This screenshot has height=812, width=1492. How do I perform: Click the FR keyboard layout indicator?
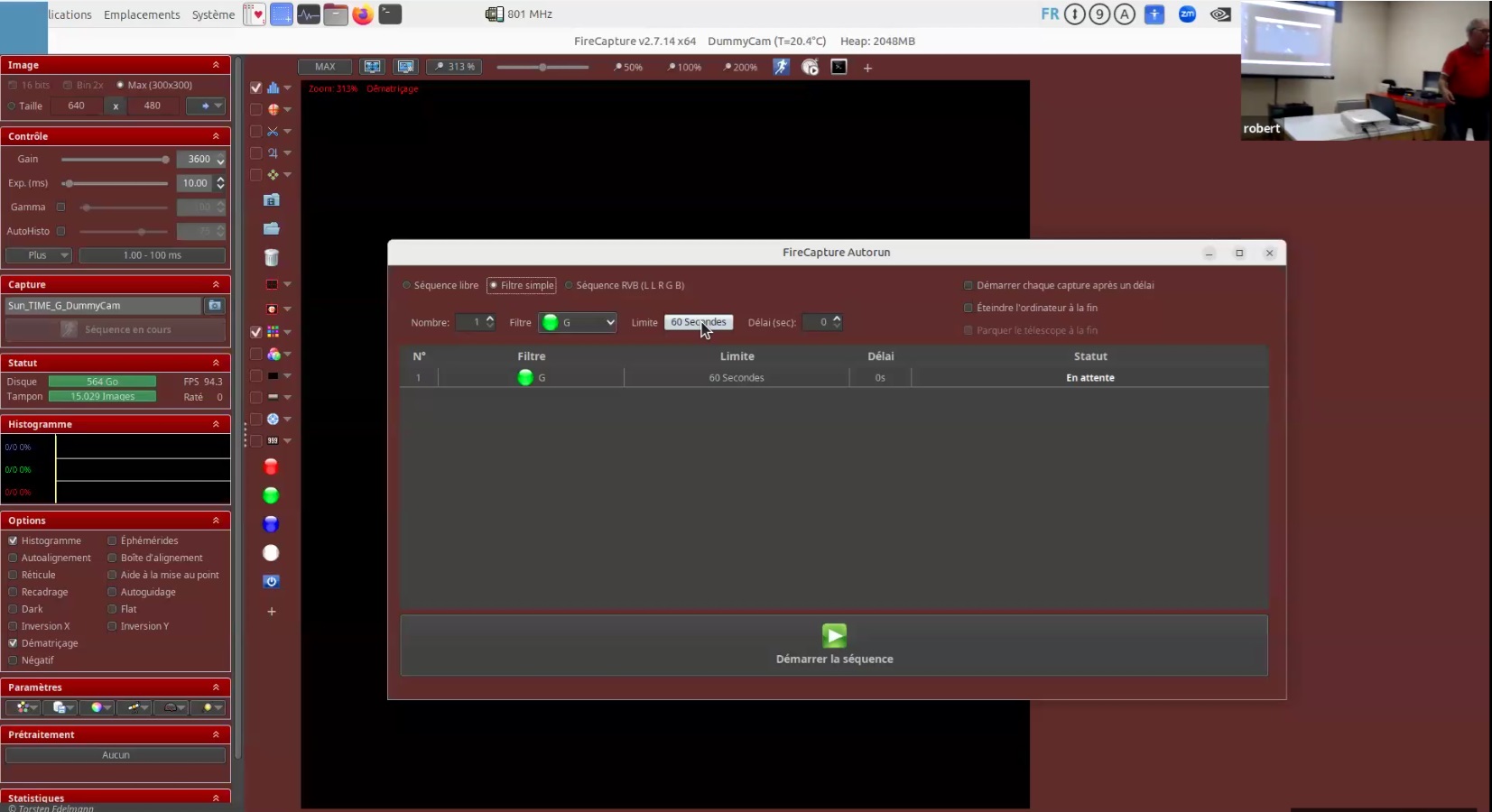(x=1050, y=14)
